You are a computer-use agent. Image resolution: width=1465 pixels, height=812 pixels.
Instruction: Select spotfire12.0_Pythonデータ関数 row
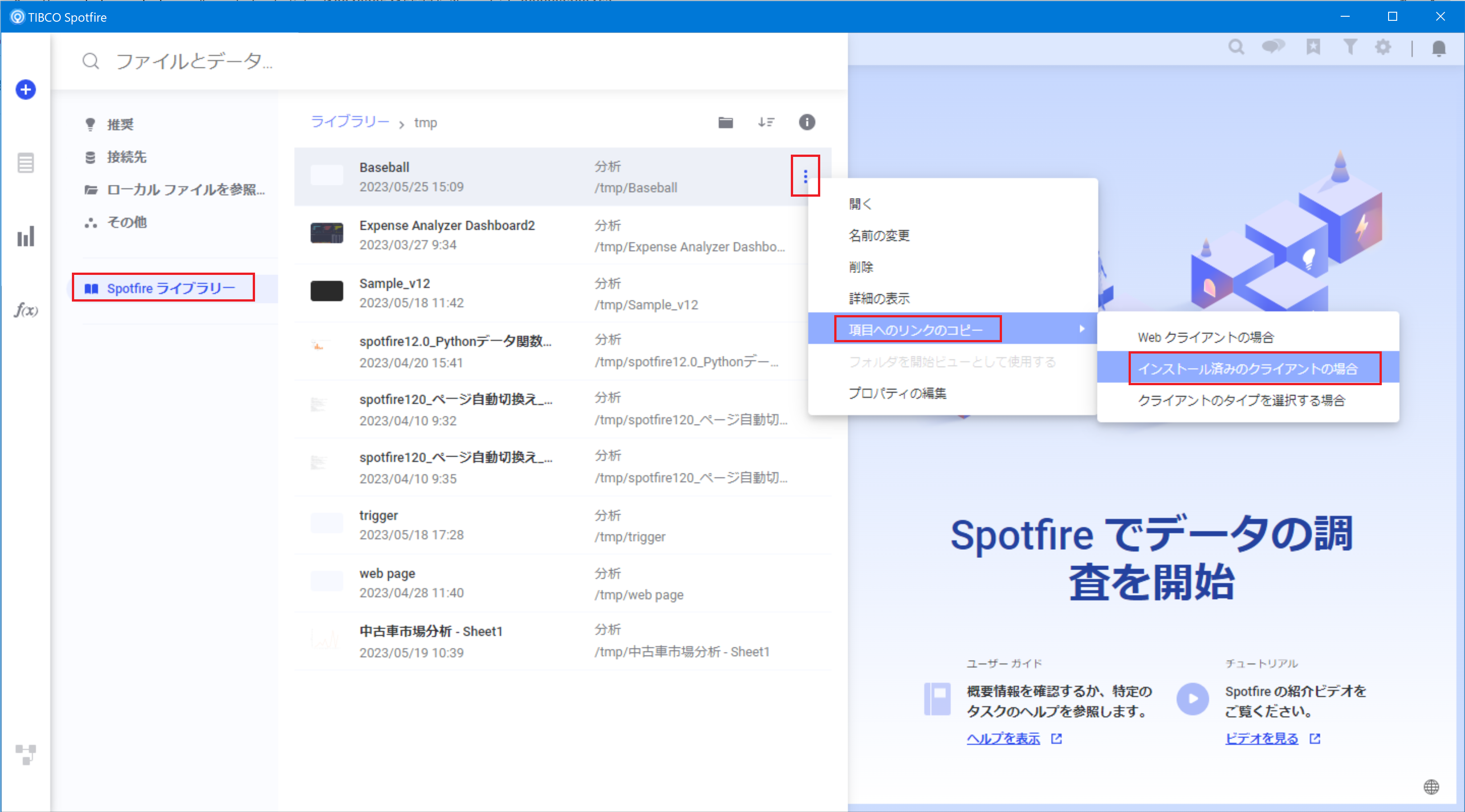coord(562,351)
